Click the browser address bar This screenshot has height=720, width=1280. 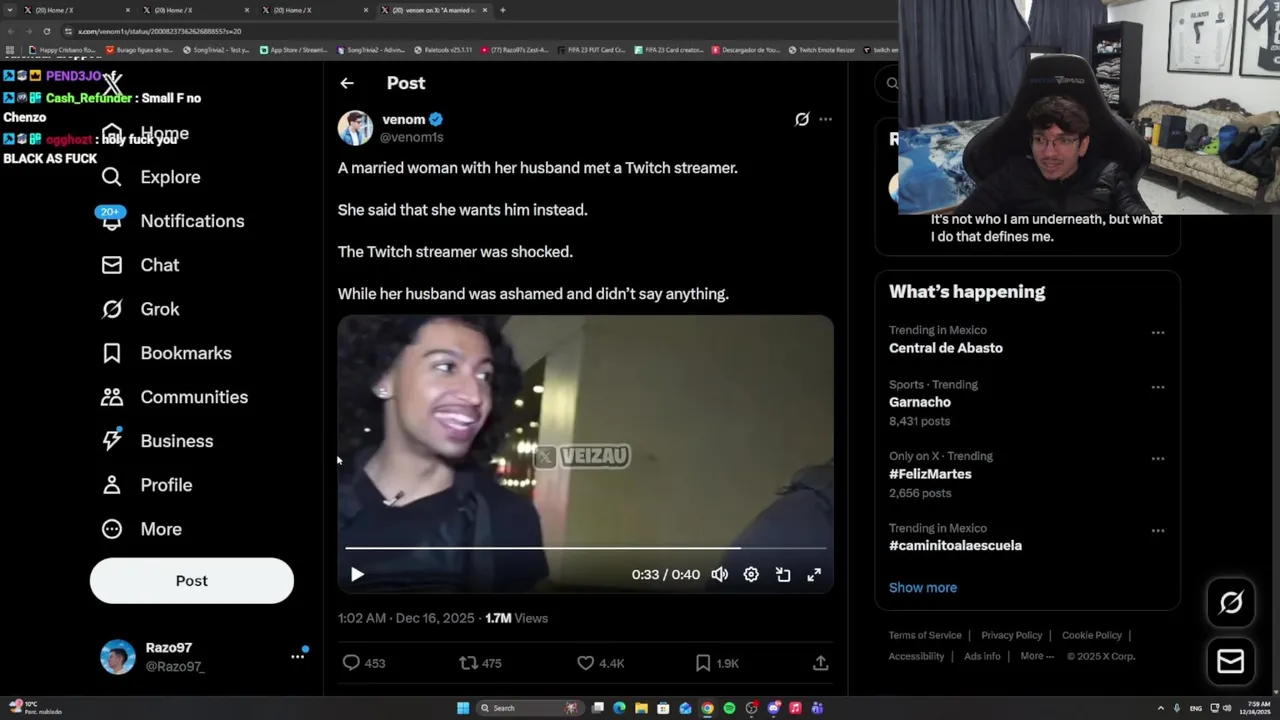tap(480, 31)
